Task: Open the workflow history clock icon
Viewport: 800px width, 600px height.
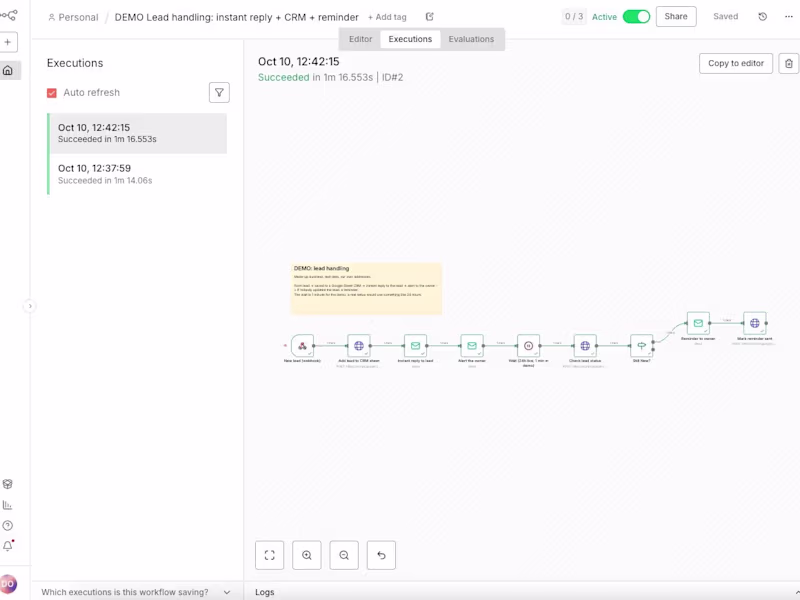Action: click(x=763, y=16)
